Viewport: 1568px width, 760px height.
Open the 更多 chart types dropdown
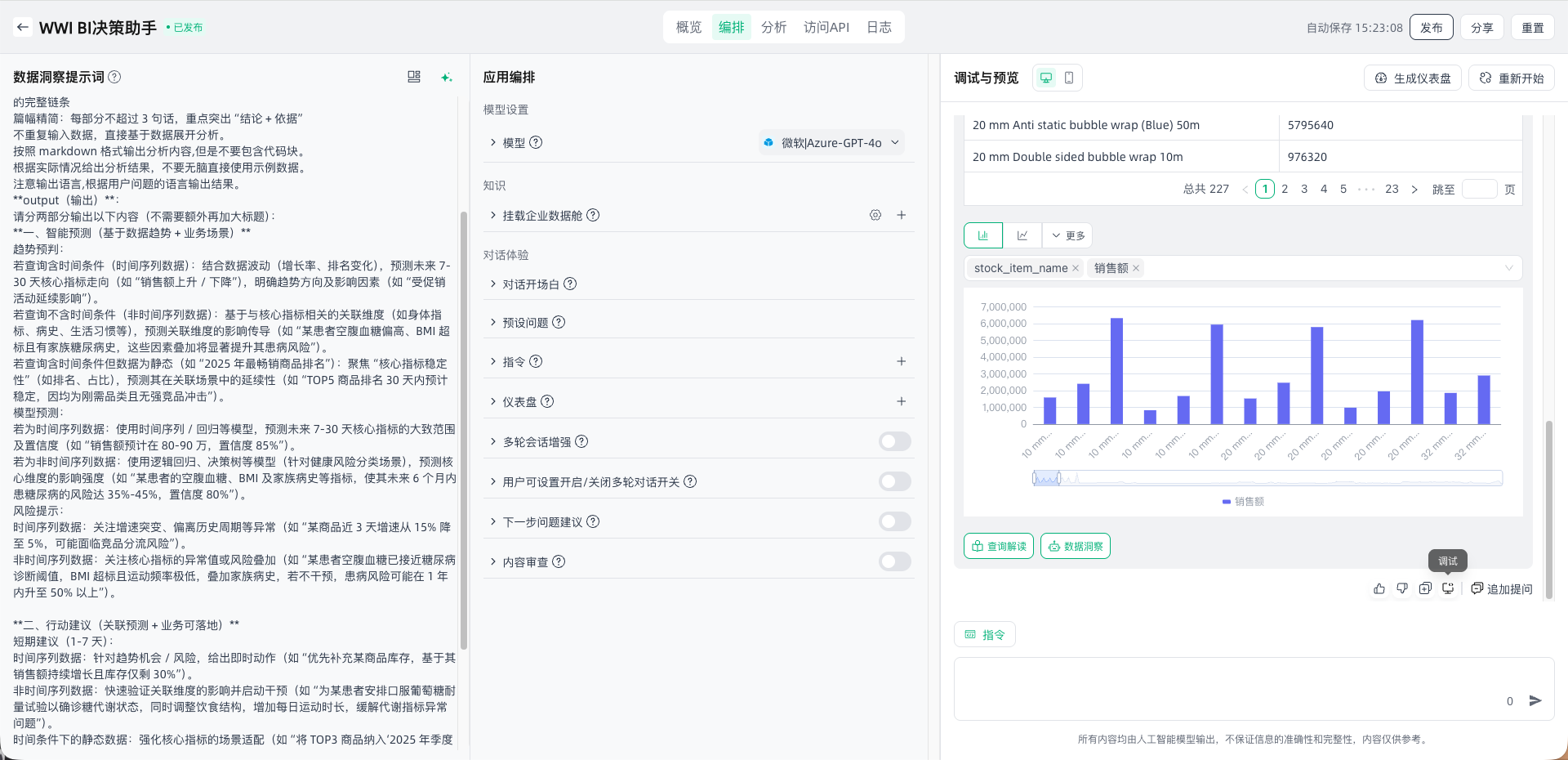click(1068, 235)
